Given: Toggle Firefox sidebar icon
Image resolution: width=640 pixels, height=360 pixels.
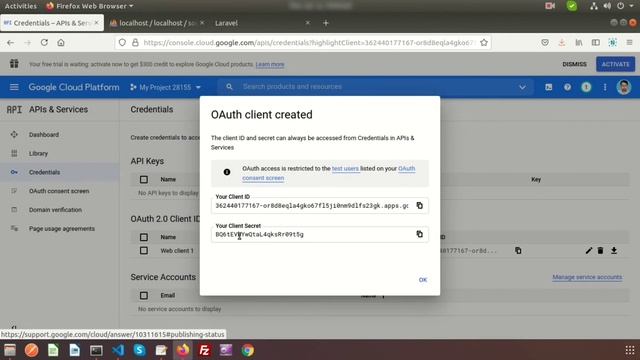Looking at the screenshot, I should [596, 42].
